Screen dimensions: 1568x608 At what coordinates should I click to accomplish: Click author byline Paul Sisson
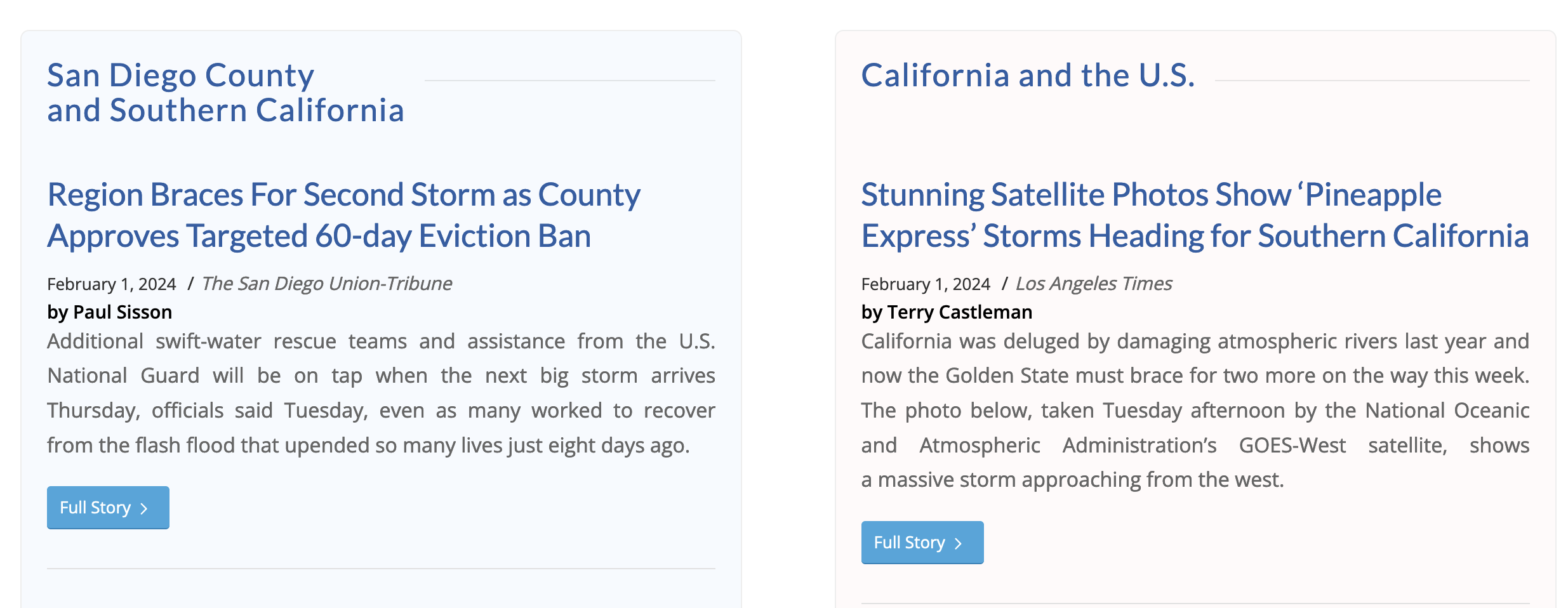(109, 312)
